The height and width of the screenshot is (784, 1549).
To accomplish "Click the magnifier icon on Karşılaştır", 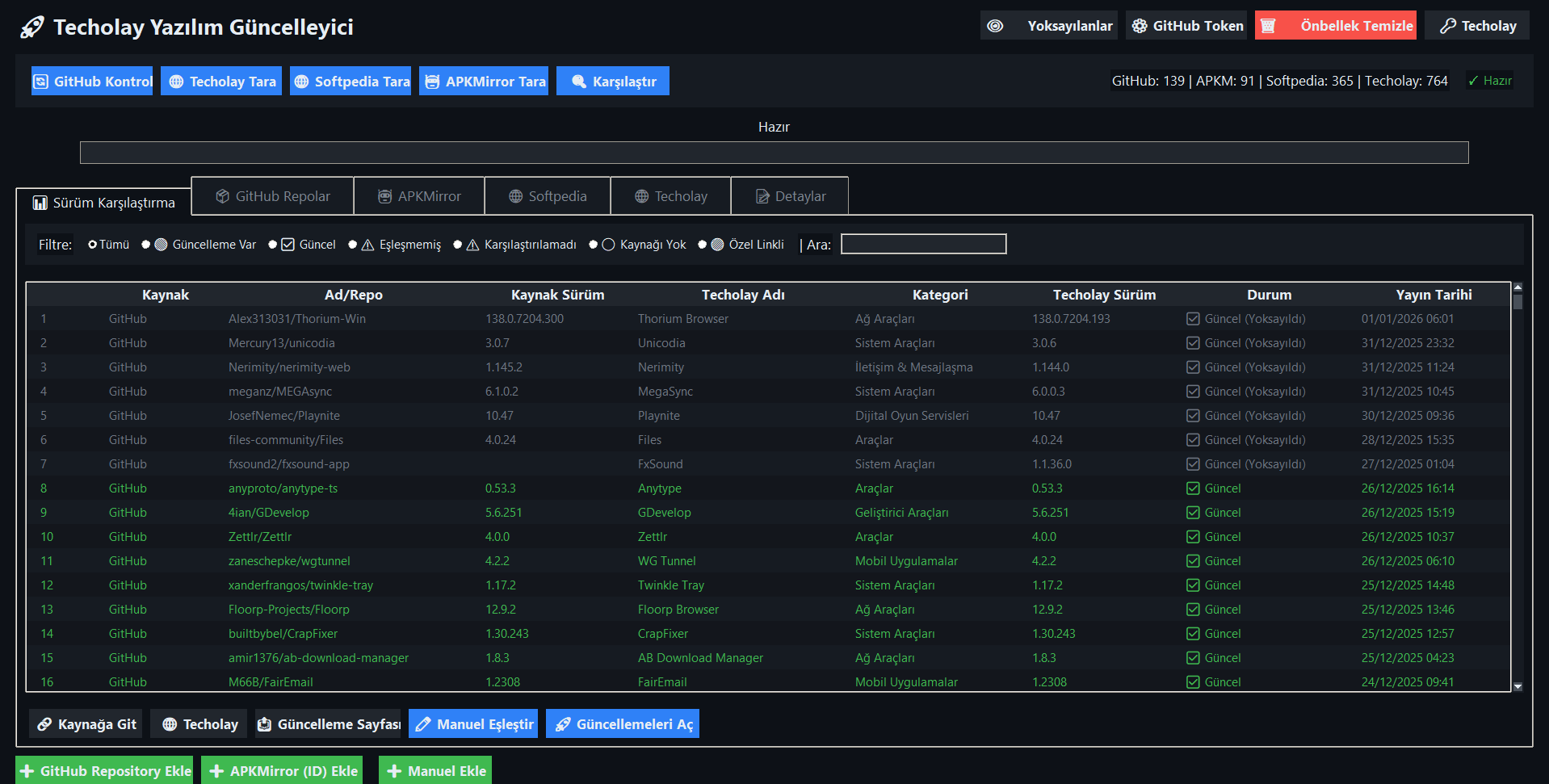I will (x=579, y=82).
